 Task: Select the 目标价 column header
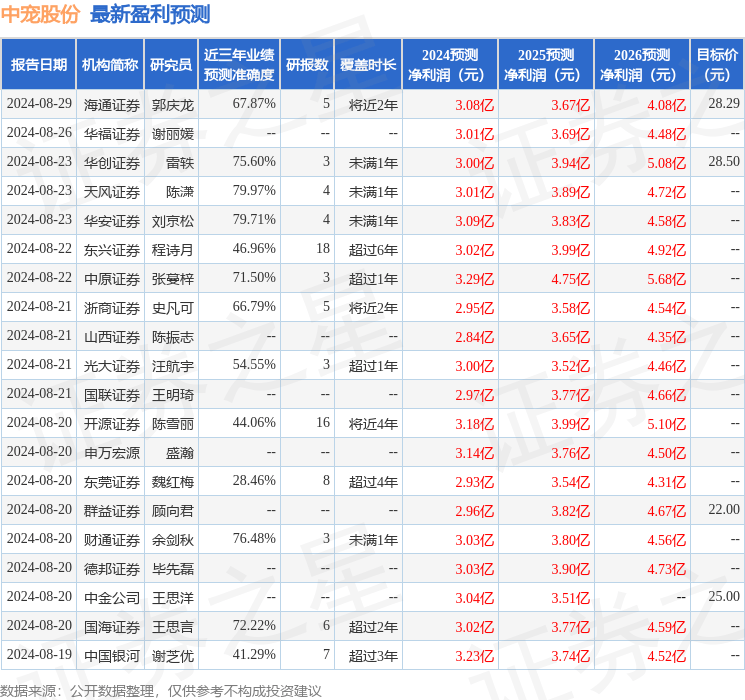coord(717,65)
